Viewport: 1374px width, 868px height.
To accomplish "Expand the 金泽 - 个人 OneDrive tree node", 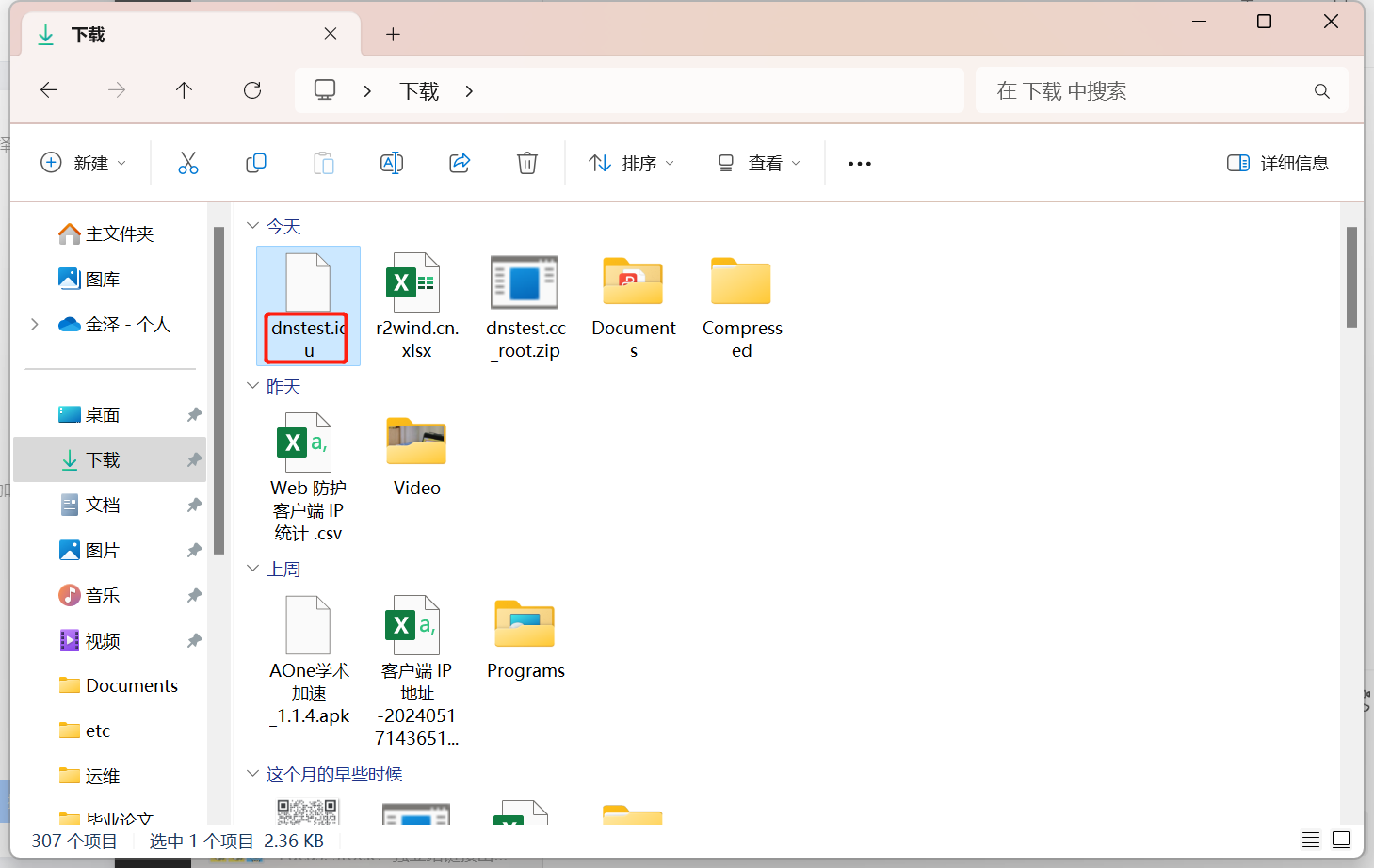I will point(35,325).
